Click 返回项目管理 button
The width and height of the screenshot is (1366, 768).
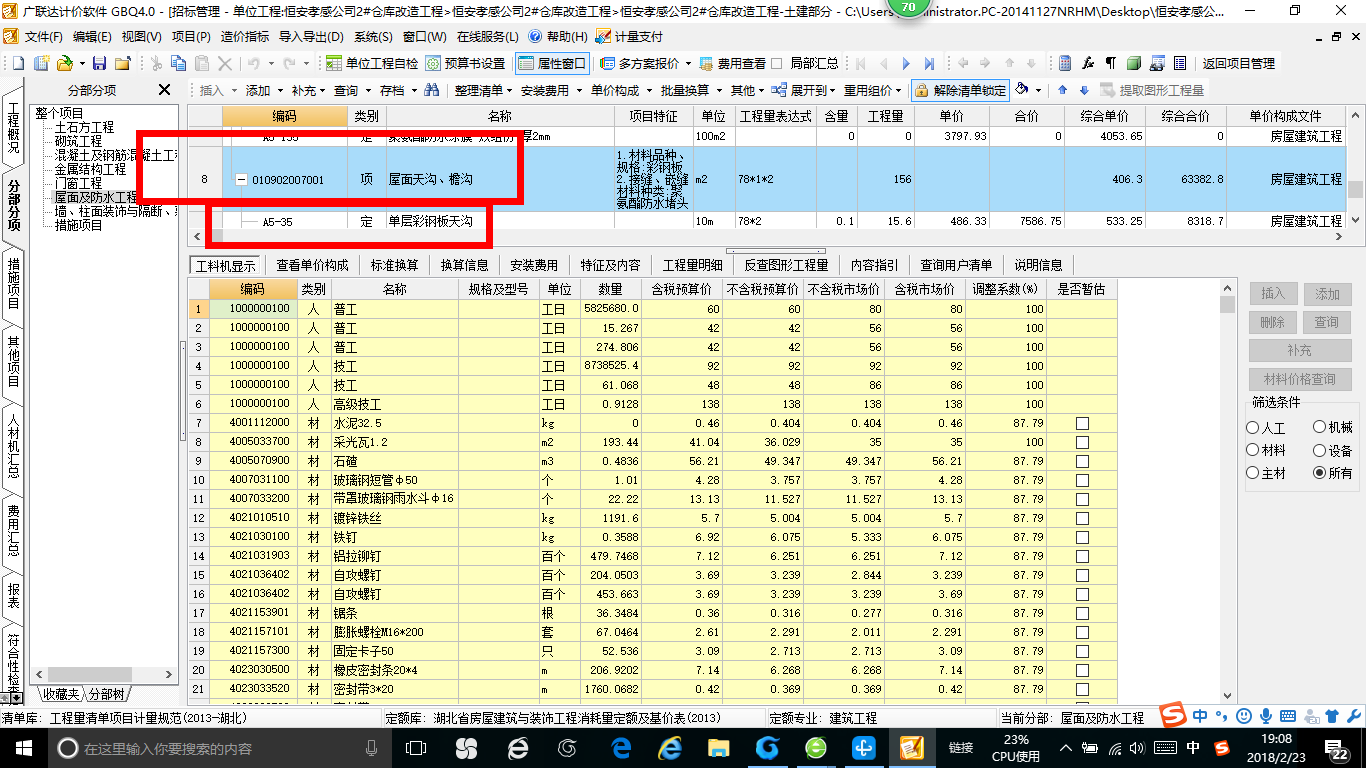(1238, 63)
